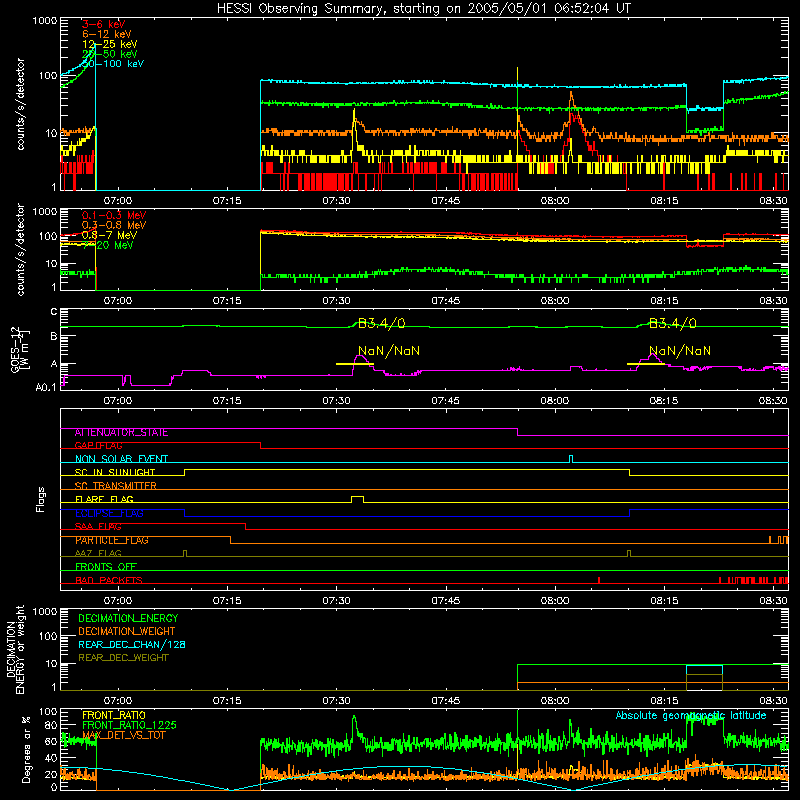Screen dimensions: 800x800
Task: Select the GAP_FLAG label
Action: pyautogui.click(x=98, y=446)
